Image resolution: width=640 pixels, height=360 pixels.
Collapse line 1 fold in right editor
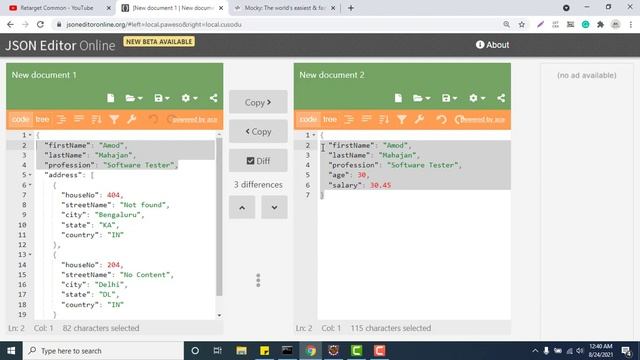click(313, 135)
